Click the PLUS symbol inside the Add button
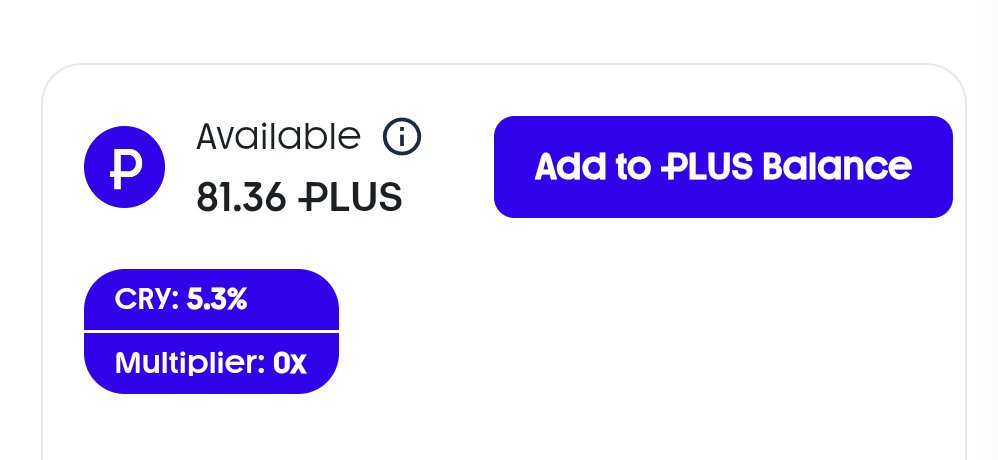The height and width of the screenshot is (460, 998). (x=707, y=166)
